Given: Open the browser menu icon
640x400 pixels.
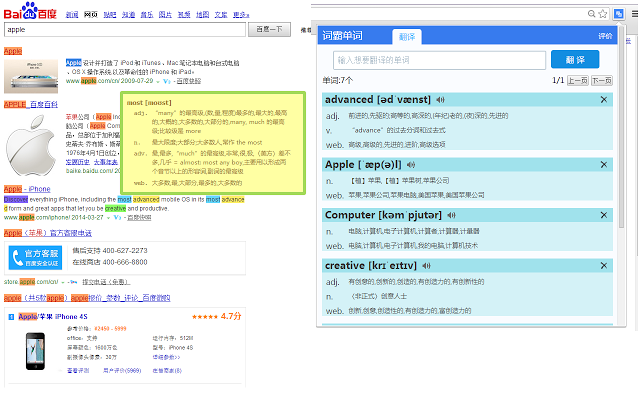Looking at the screenshot, I should [635, 14].
